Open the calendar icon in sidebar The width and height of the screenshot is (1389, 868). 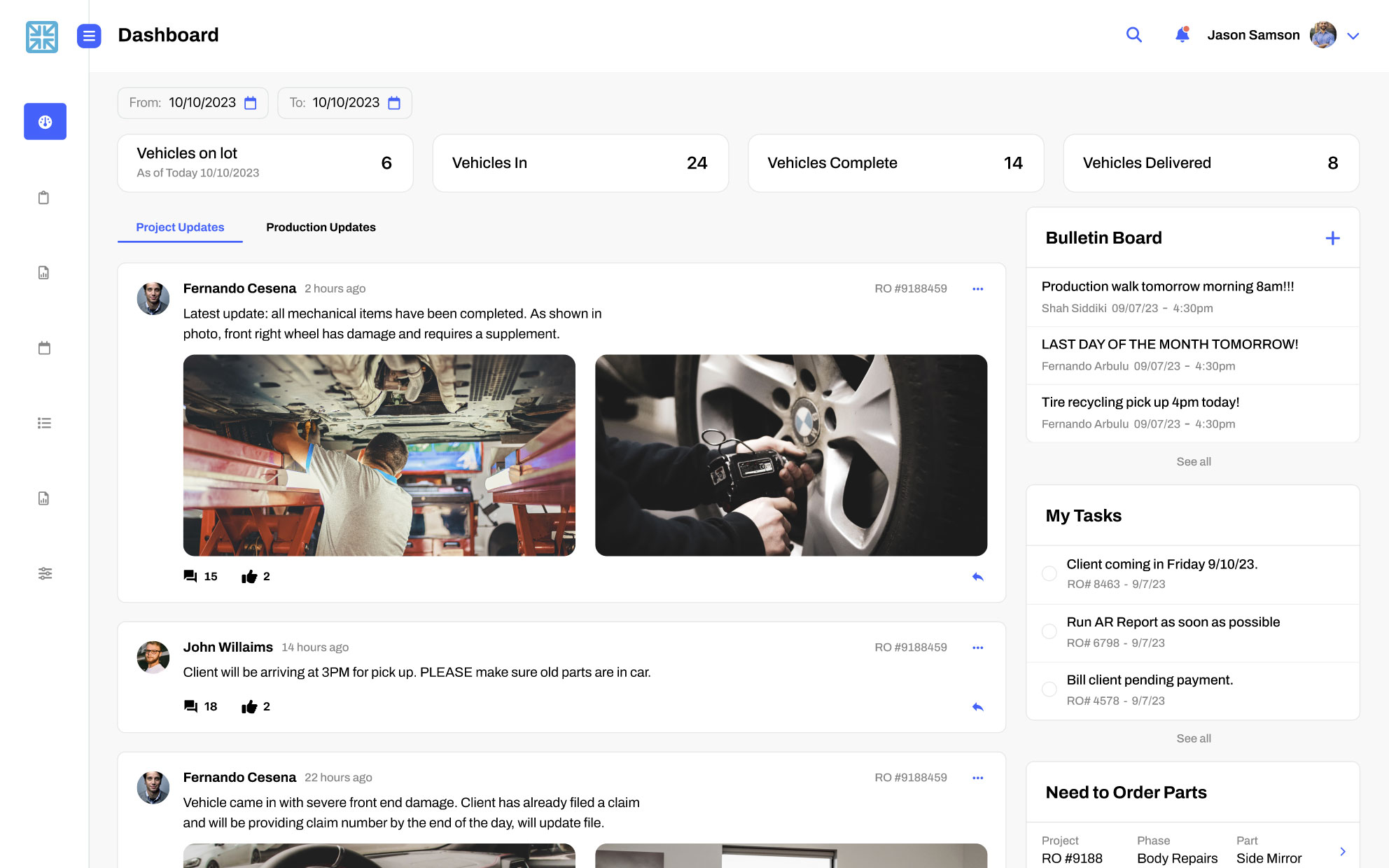(44, 348)
